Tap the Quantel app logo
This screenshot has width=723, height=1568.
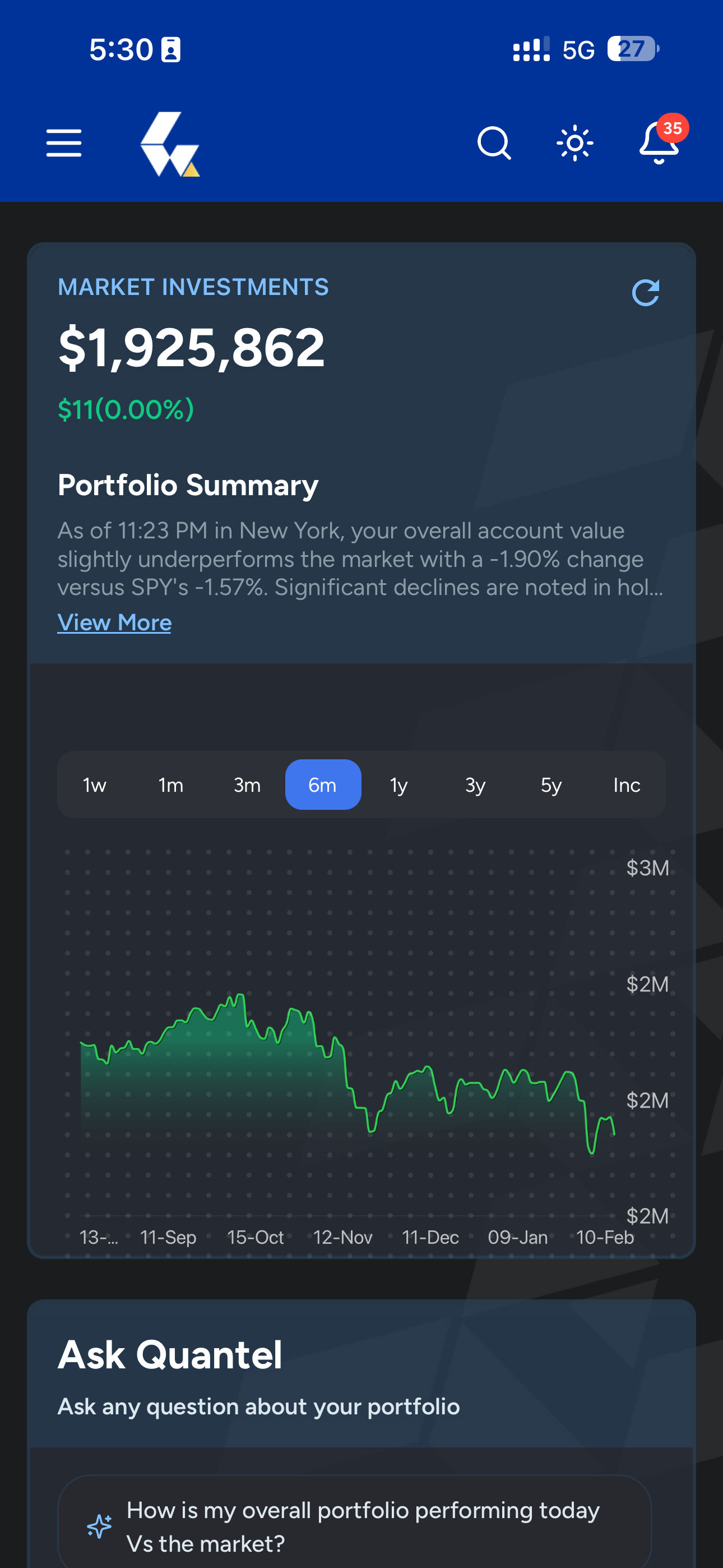(170, 144)
